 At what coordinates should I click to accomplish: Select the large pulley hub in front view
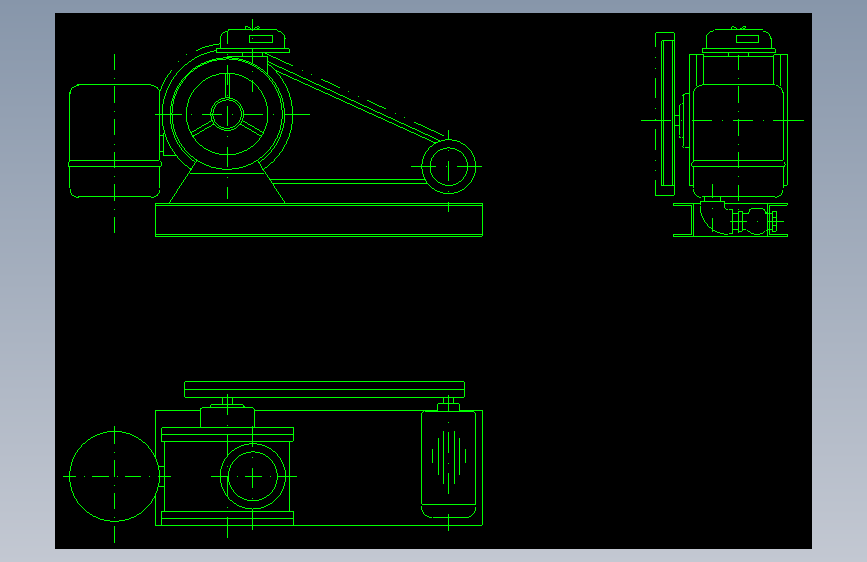pyautogui.click(x=227, y=115)
